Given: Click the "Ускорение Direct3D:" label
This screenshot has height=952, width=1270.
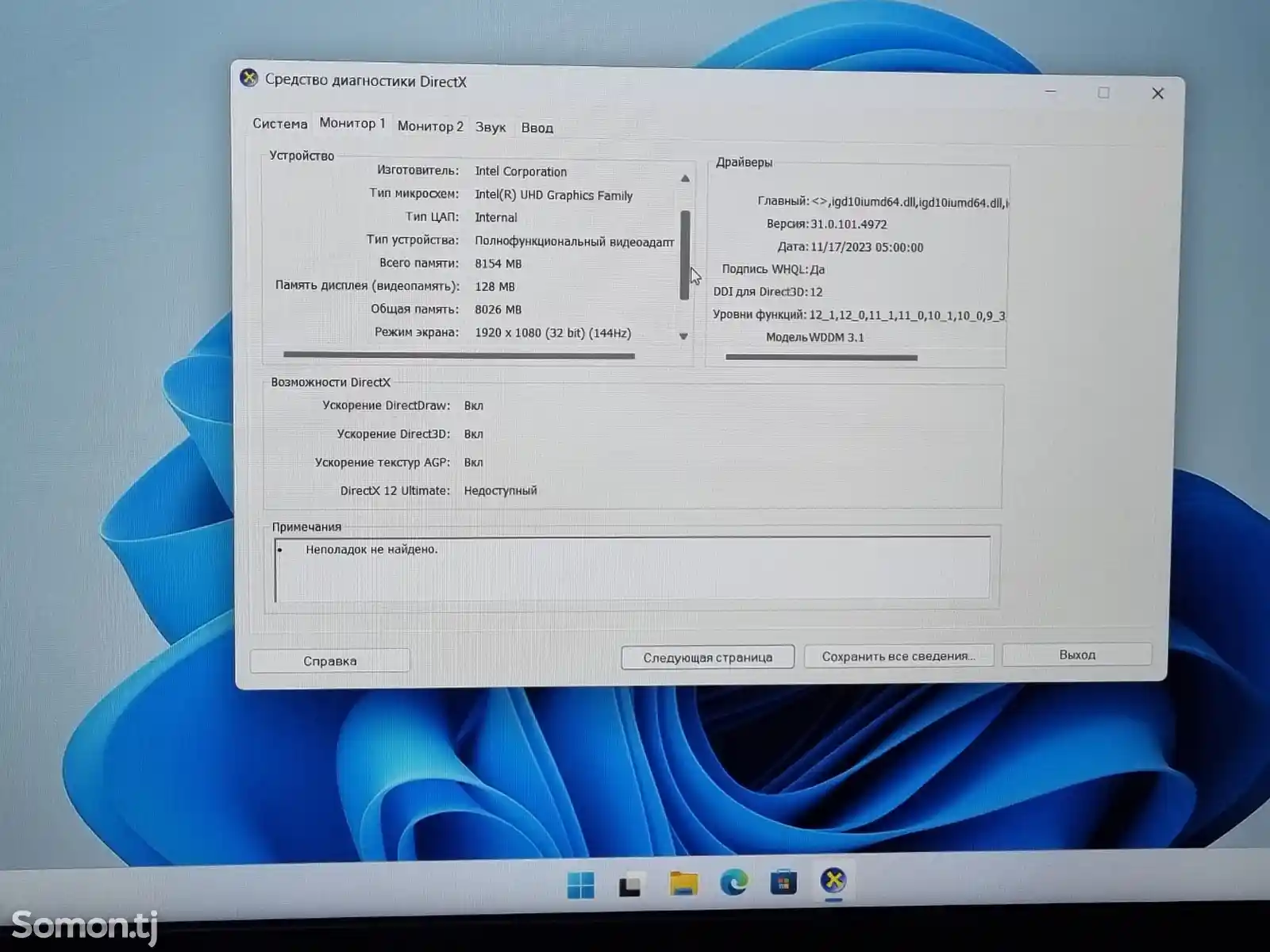Looking at the screenshot, I should point(393,434).
